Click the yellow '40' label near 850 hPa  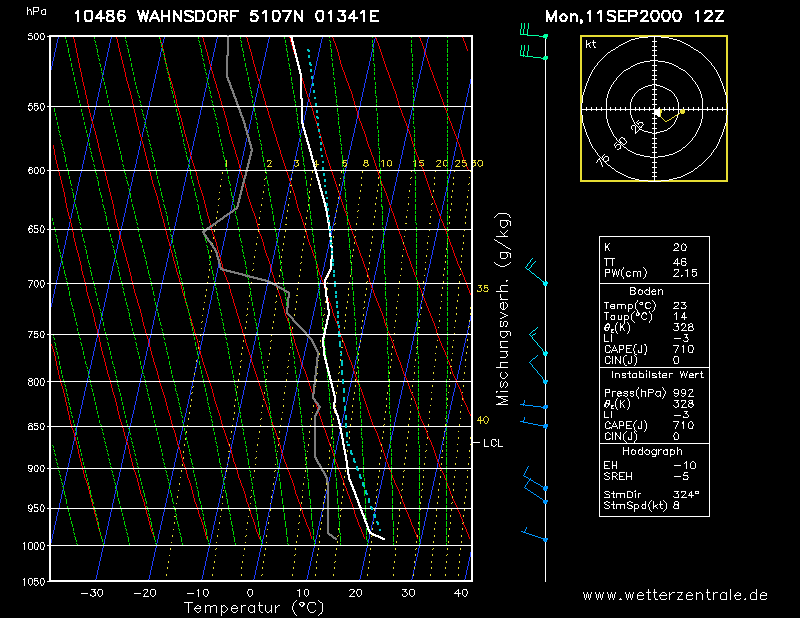pyautogui.click(x=482, y=420)
